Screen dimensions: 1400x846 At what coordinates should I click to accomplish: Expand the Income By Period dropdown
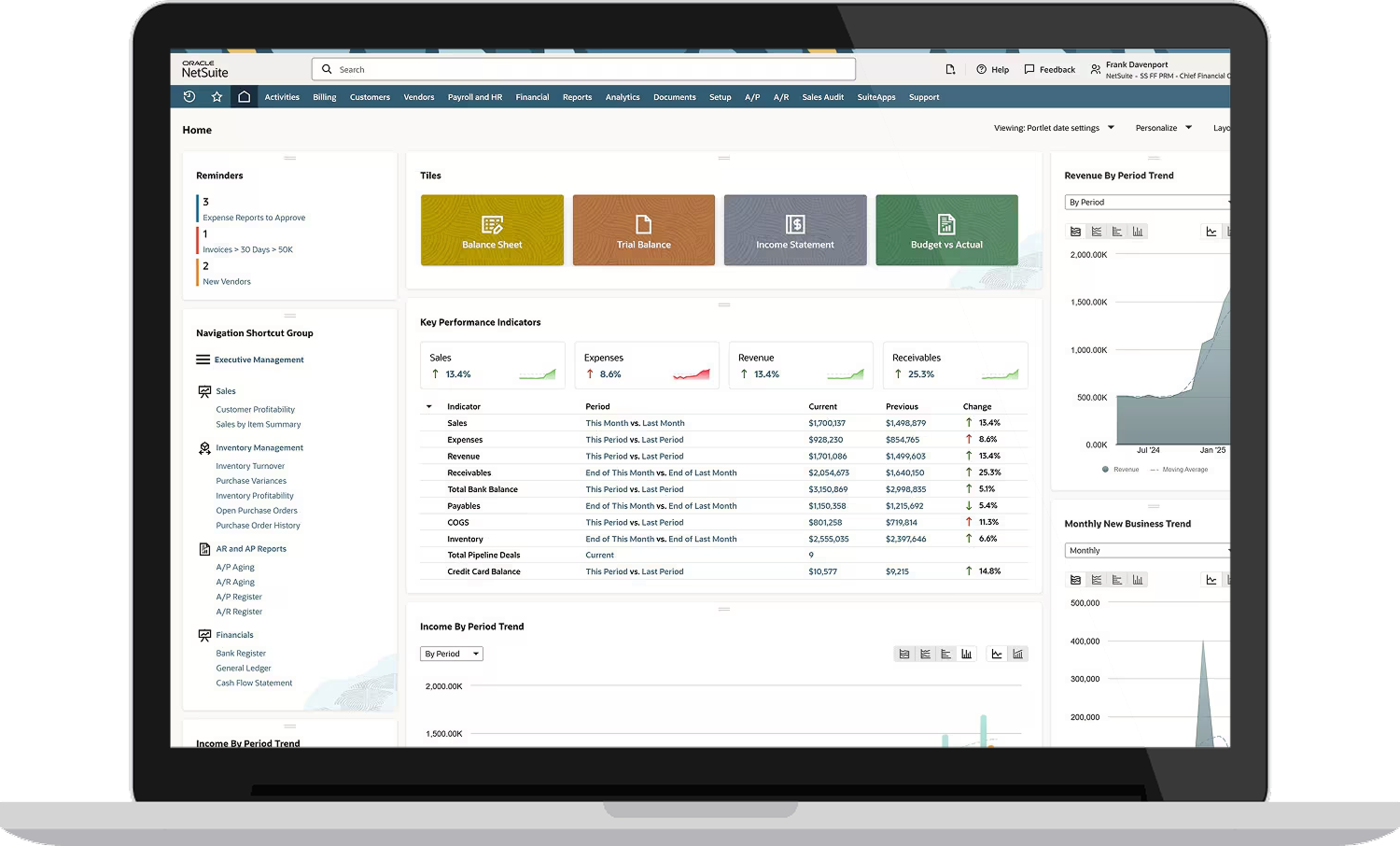click(452, 654)
